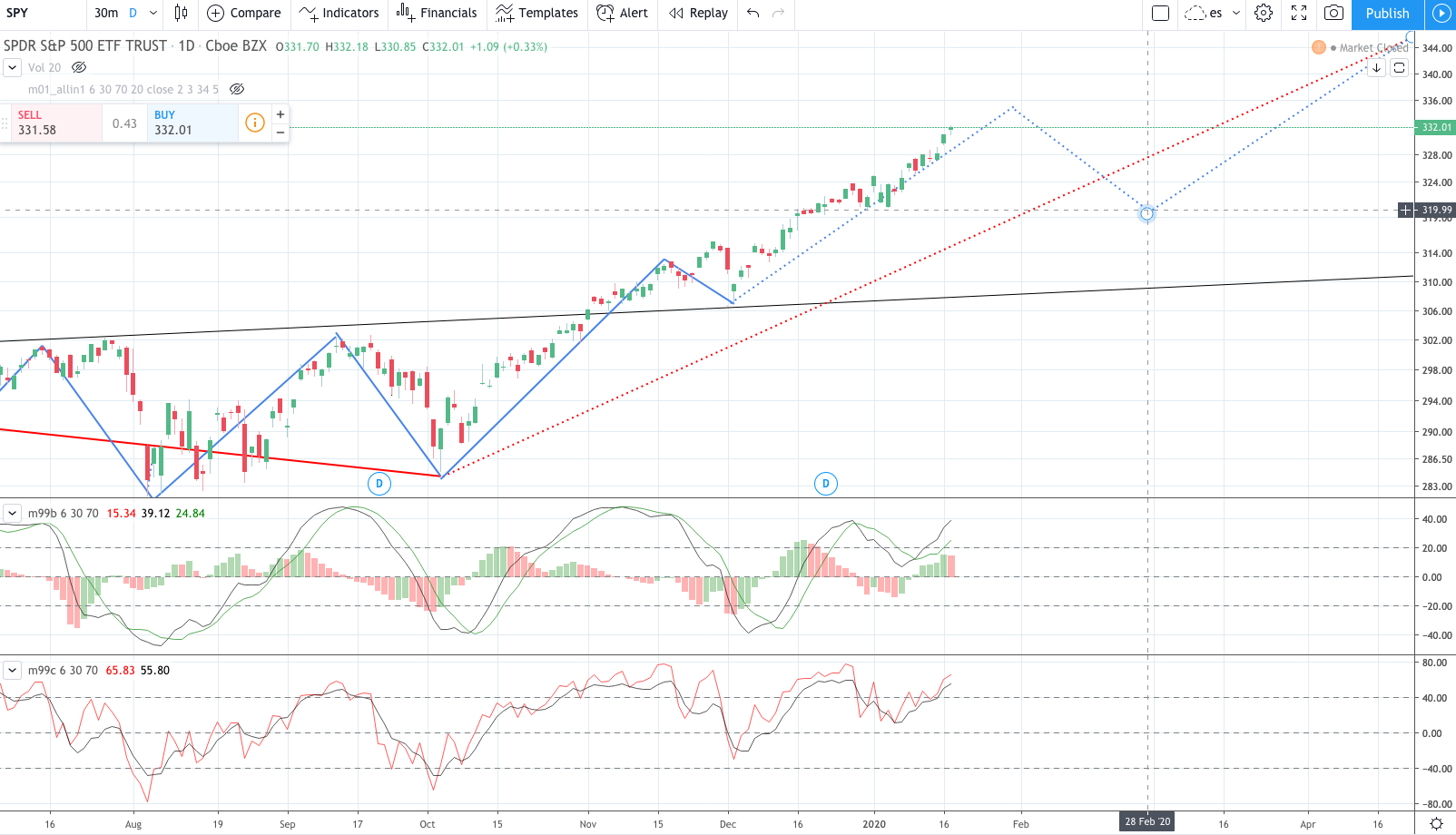Create a new Alert

point(622,13)
